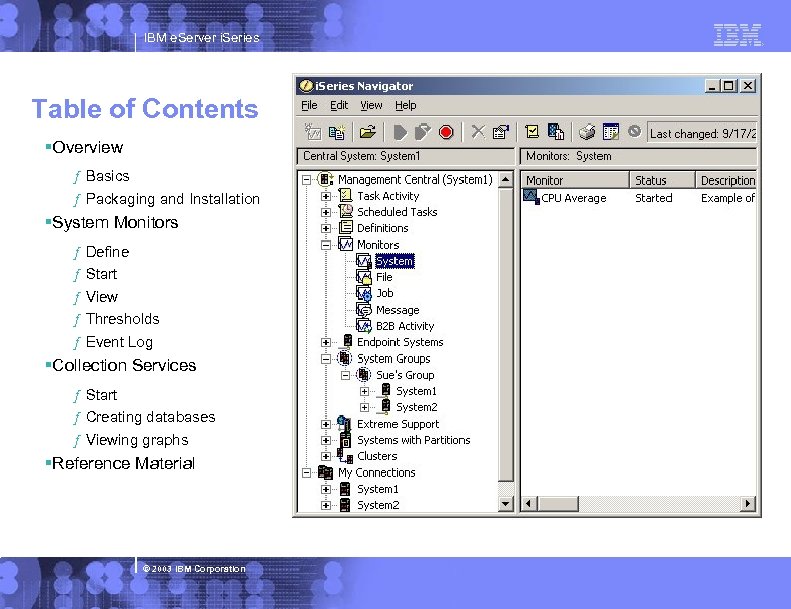
Task: Expand the Definitions node
Action: [x=326, y=229]
